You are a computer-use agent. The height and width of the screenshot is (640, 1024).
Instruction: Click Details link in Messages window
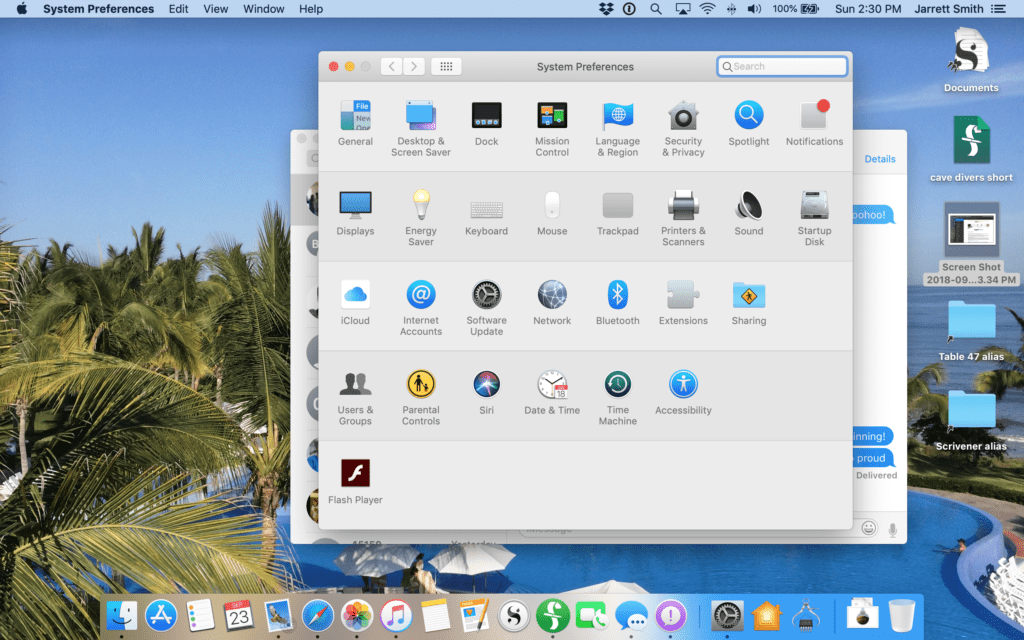tap(880, 159)
